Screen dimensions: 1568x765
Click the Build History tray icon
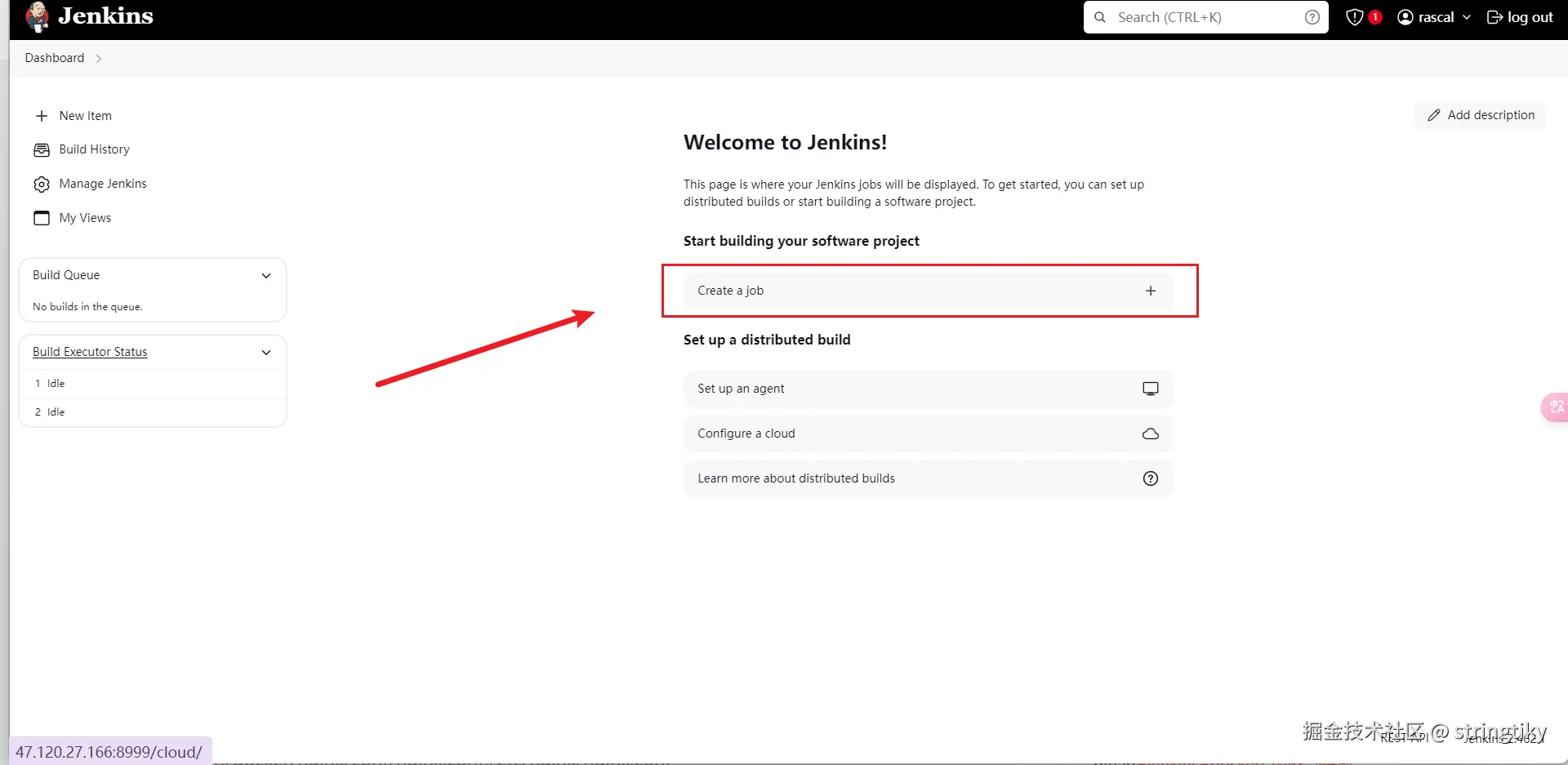[42, 149]
